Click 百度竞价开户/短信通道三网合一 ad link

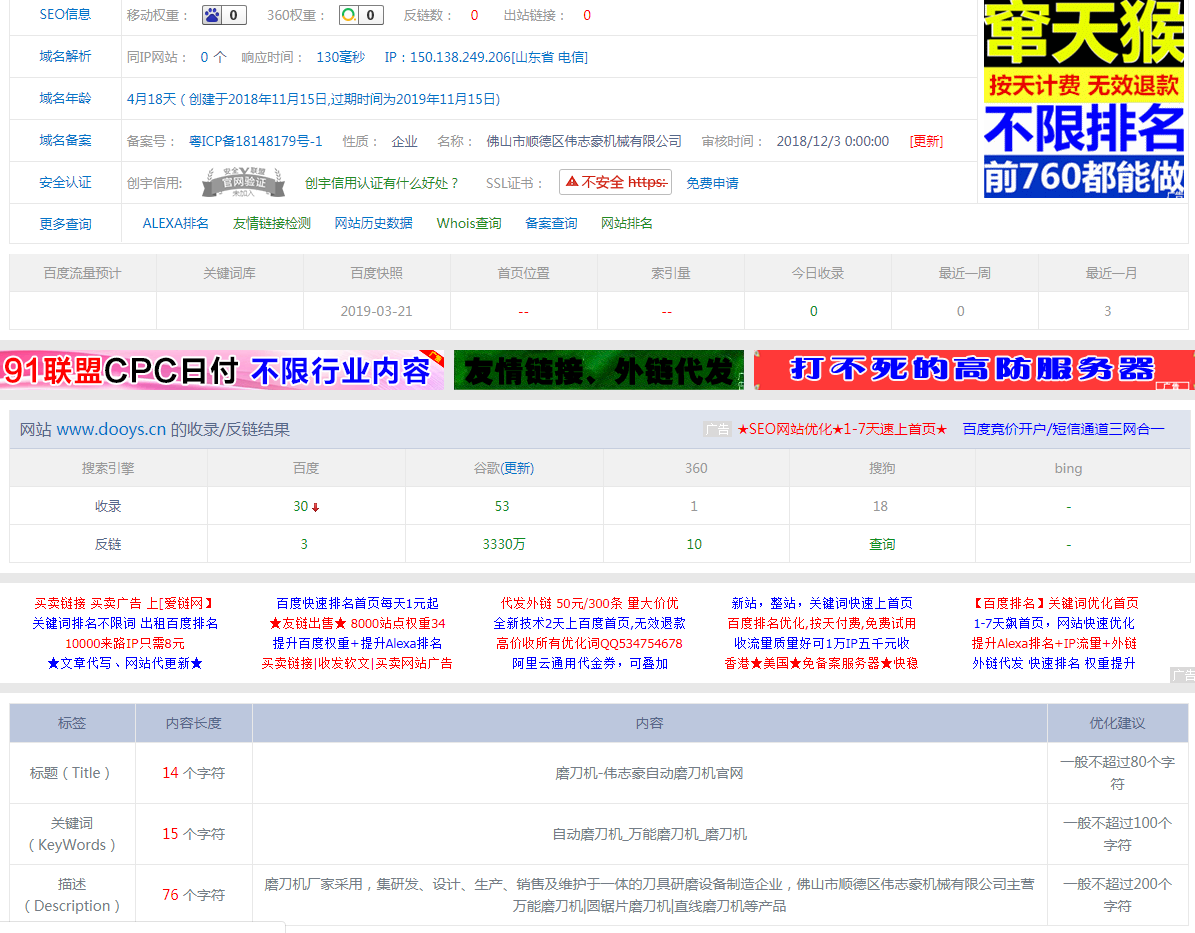[x=1063, y=429]
